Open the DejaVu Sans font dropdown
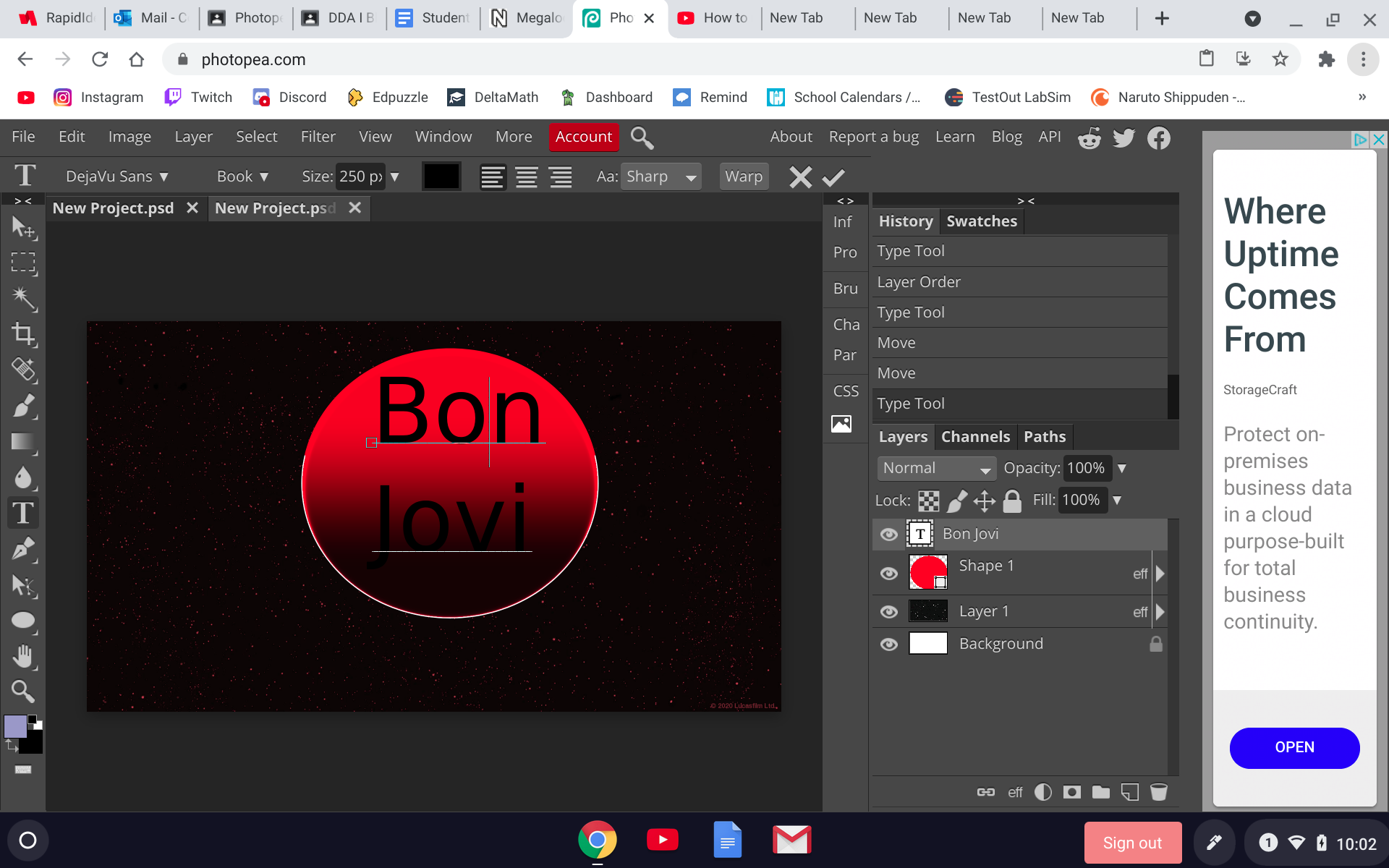 click(x=116, y=177)
